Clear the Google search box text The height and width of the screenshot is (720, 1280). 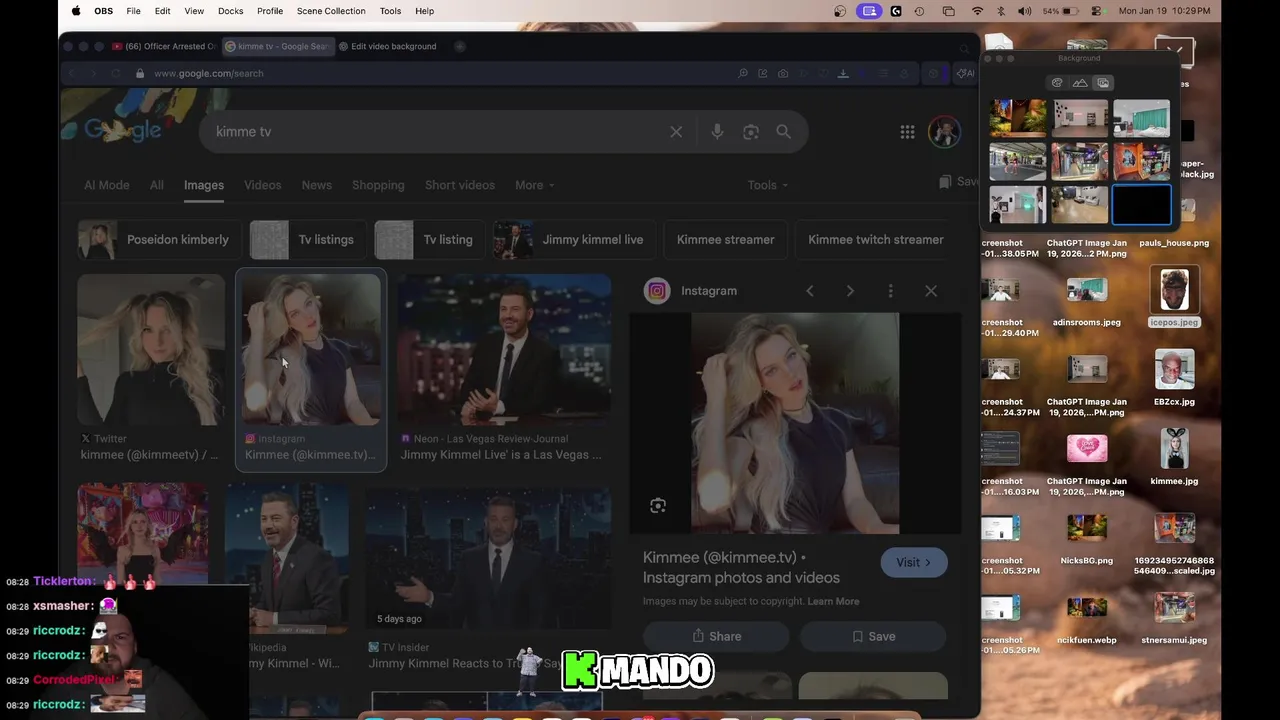676,132
